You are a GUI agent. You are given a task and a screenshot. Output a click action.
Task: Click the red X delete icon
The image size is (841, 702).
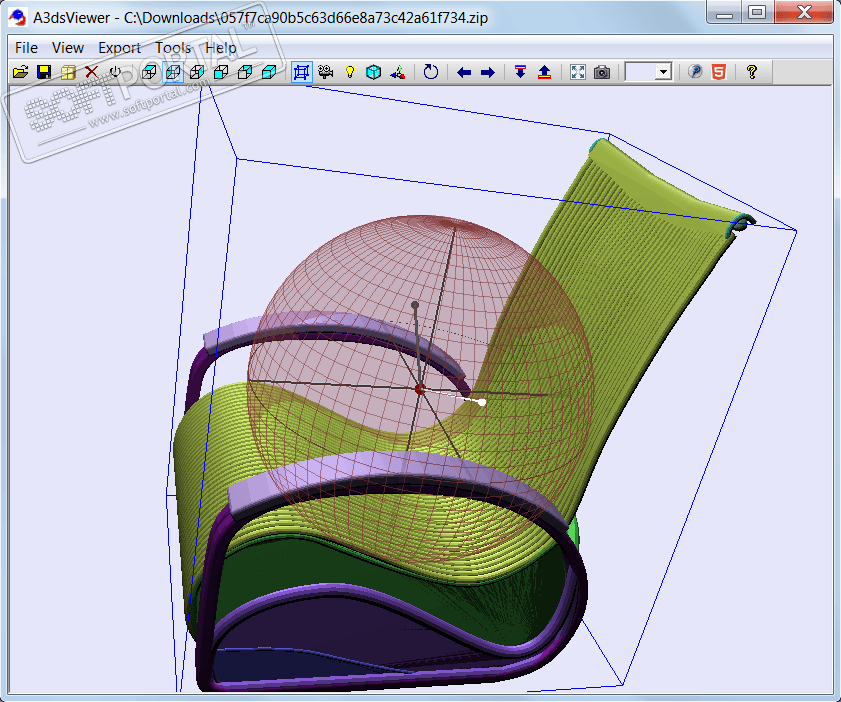click(92, 72)
